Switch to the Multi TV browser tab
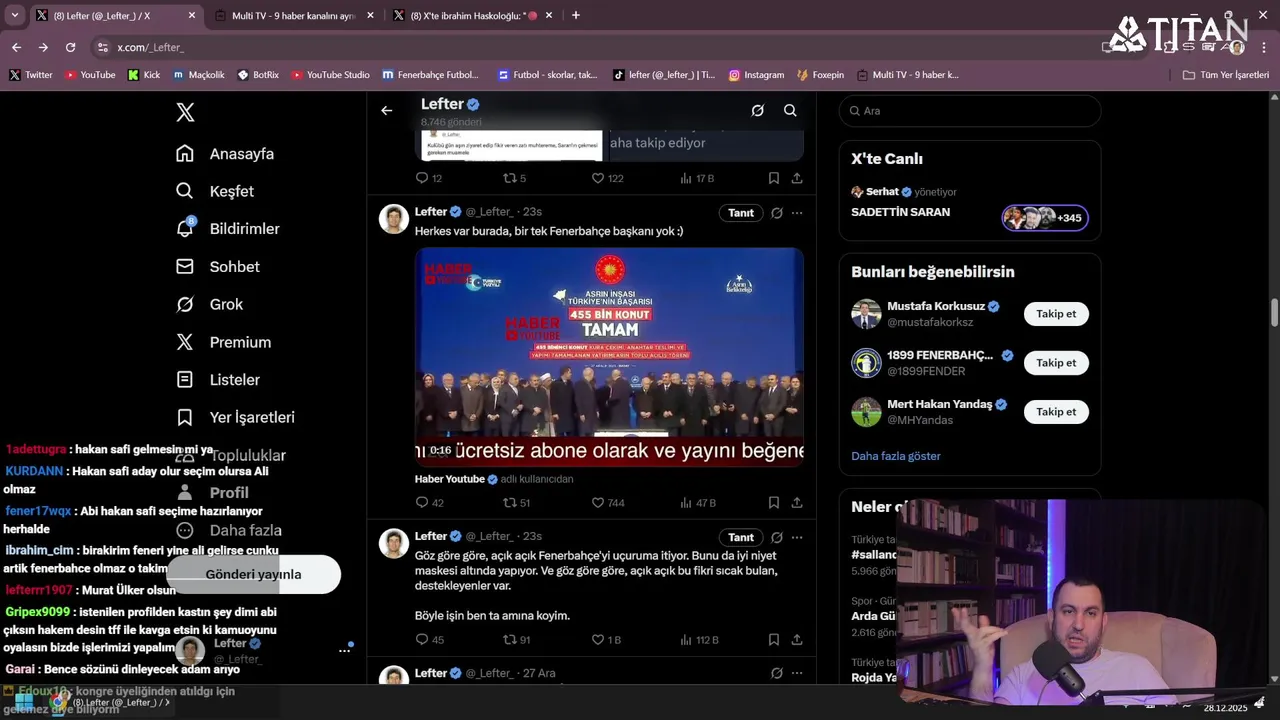 pos(292,16)
